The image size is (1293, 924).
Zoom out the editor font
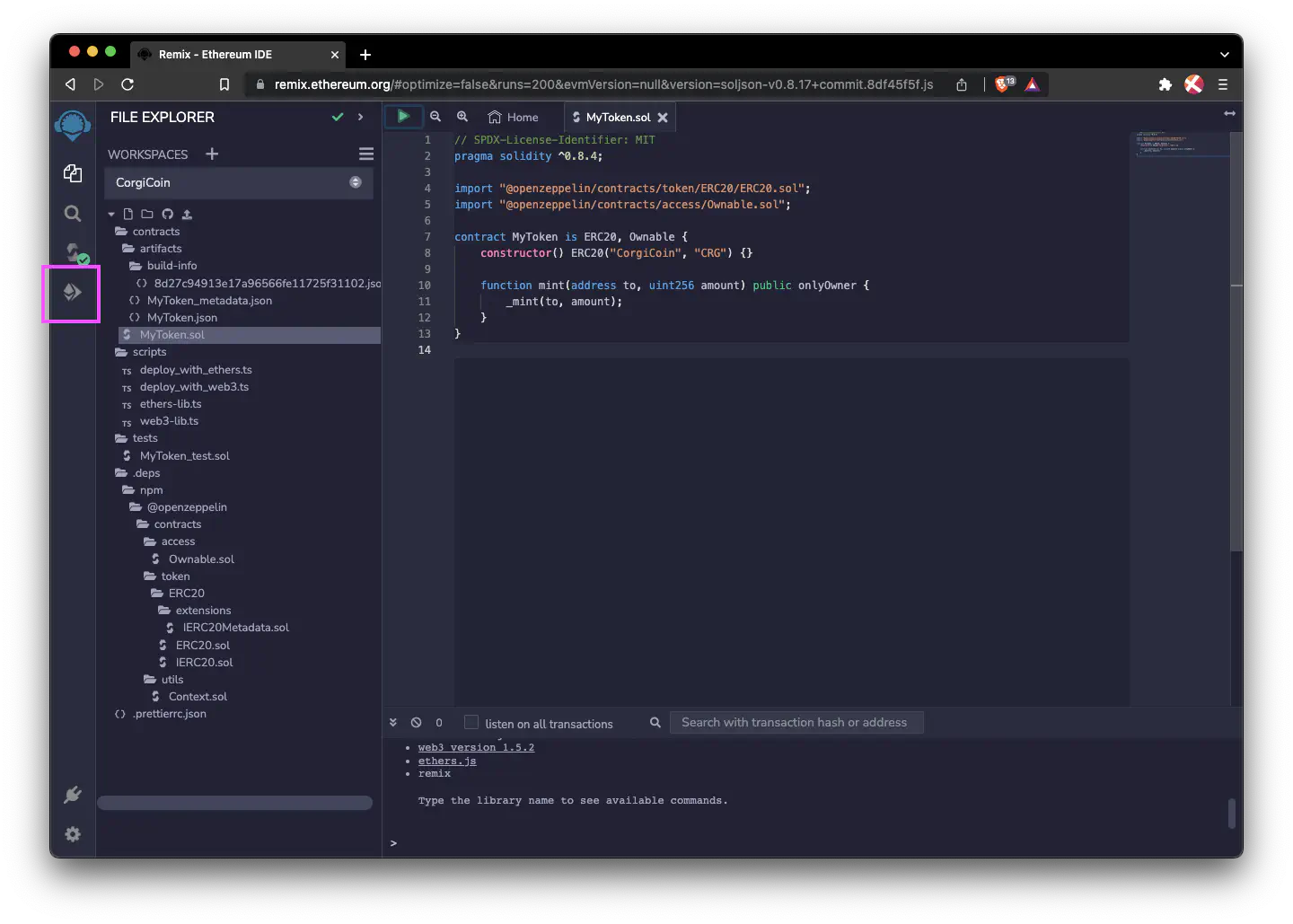pos(435,117)
